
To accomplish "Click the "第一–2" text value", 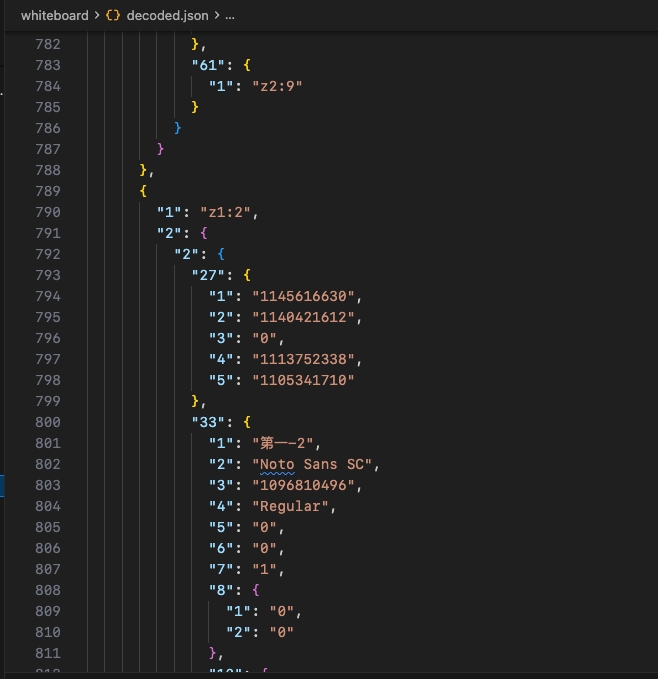I will tap(286, 443).
